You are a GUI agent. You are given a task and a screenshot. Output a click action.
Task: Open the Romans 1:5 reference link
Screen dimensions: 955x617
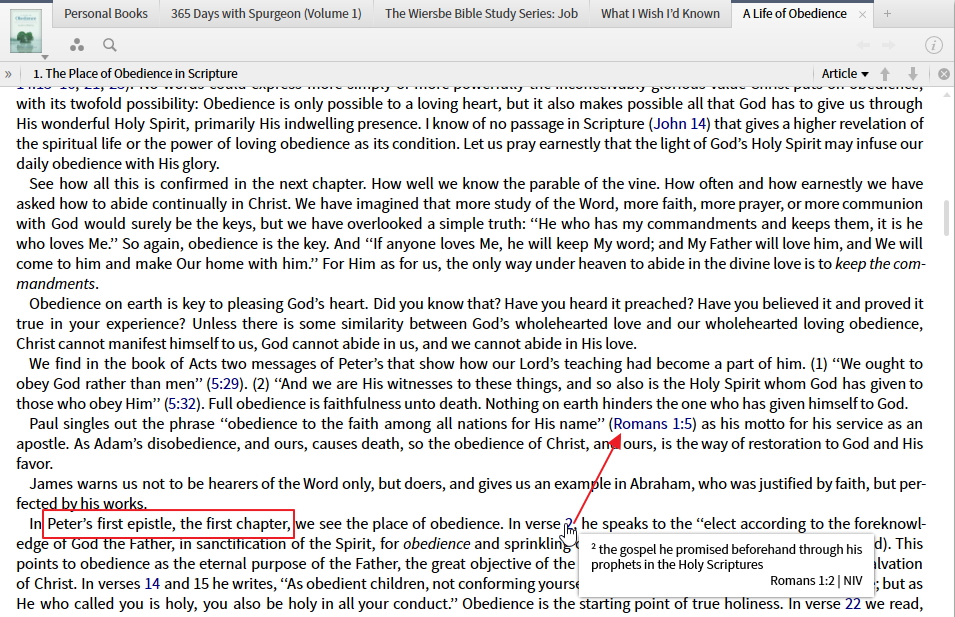(653, 424)
